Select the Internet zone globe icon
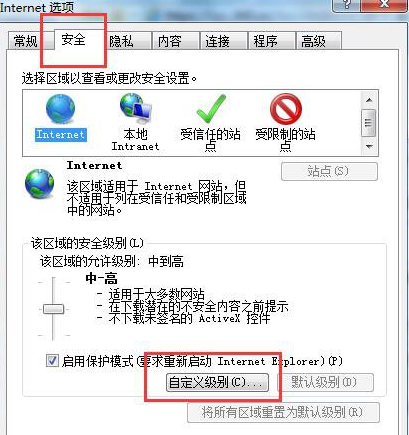 click(60, 109)
